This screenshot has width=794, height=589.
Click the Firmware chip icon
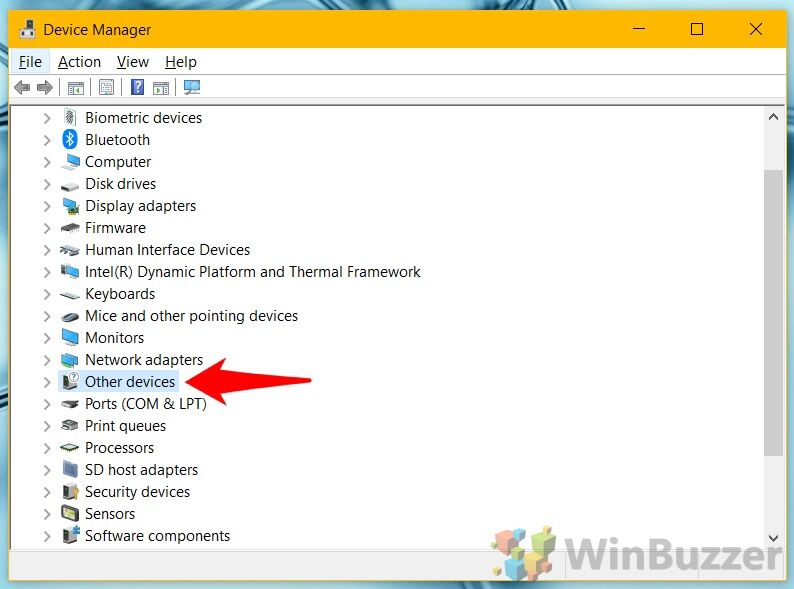(x=70, y=228)
